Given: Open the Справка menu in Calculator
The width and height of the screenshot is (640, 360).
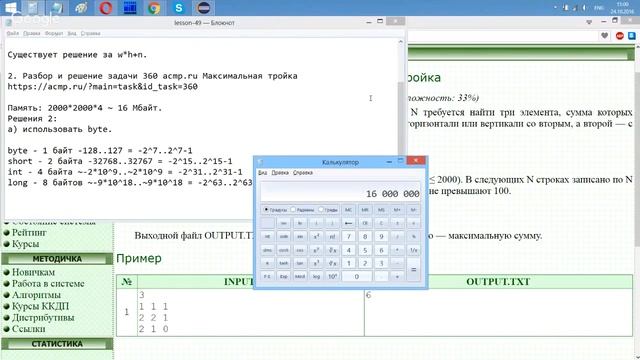Looking at the screenshot, I should pyautogui.click(x=303, y=173).
